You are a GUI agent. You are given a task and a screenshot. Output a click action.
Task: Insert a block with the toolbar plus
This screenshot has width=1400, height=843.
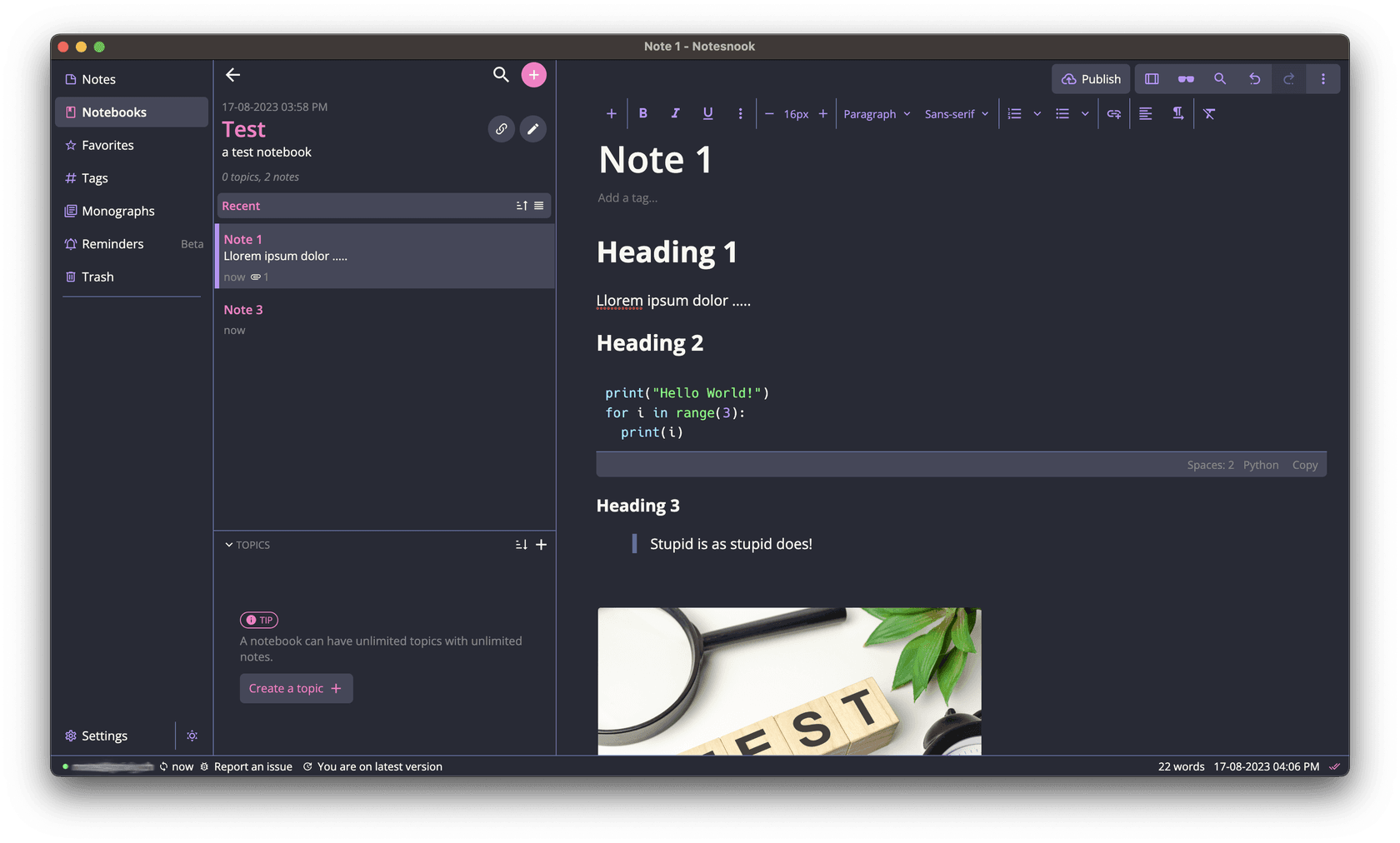[612, 114]
